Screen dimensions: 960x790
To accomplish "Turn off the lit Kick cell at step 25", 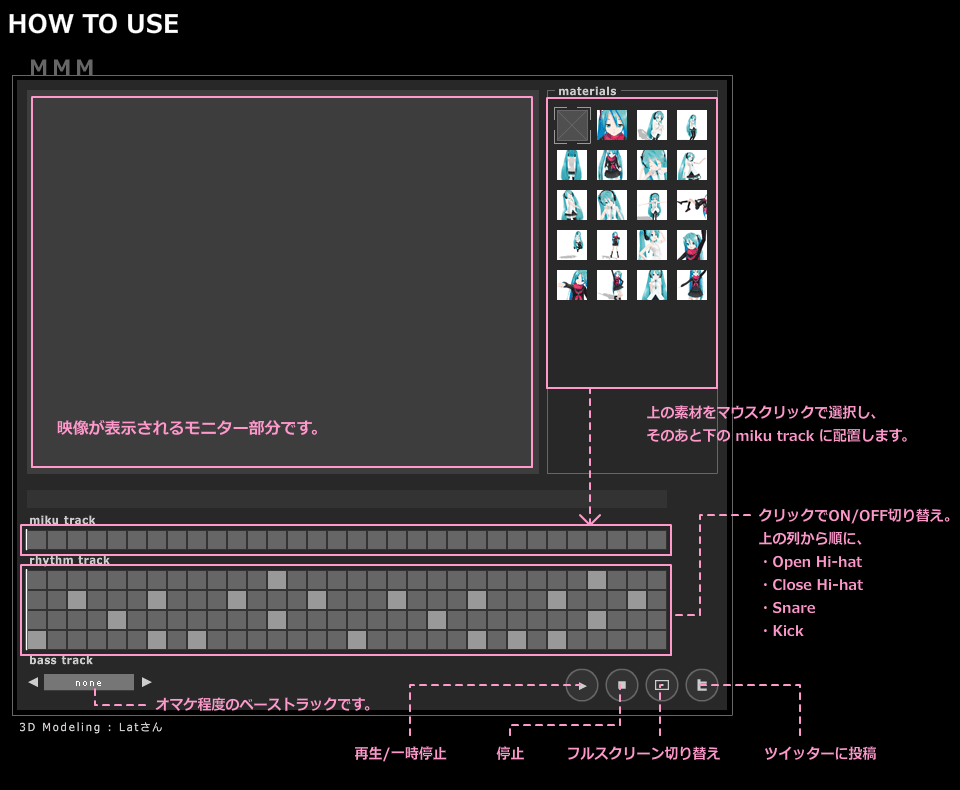I will [517, 640].
